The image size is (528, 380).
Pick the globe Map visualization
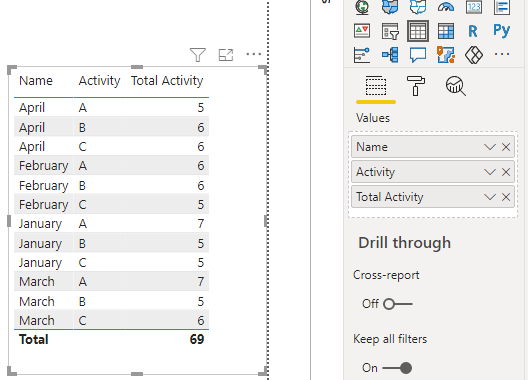coord(362,7)
